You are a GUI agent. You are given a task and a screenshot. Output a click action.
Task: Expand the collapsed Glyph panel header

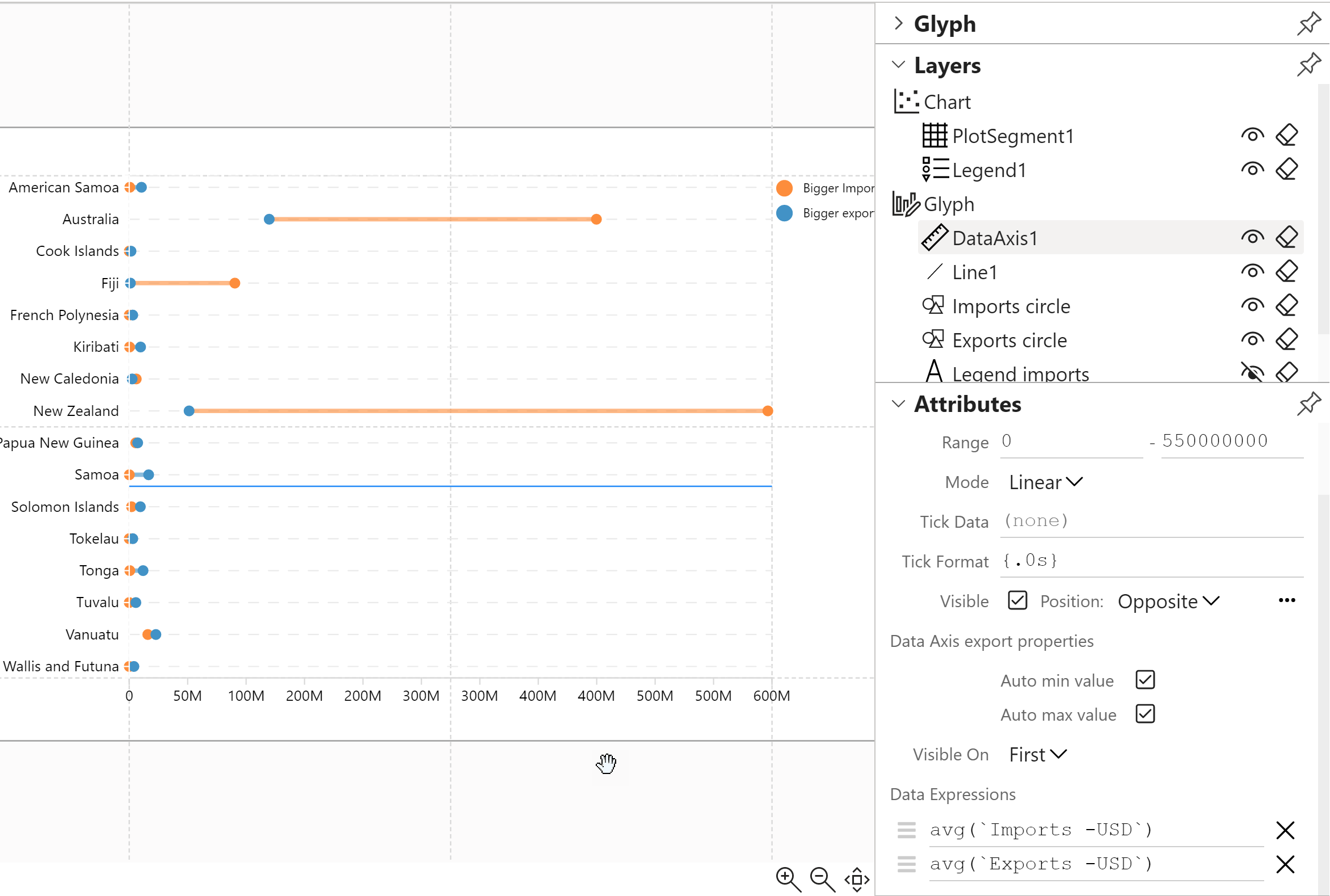899,23
